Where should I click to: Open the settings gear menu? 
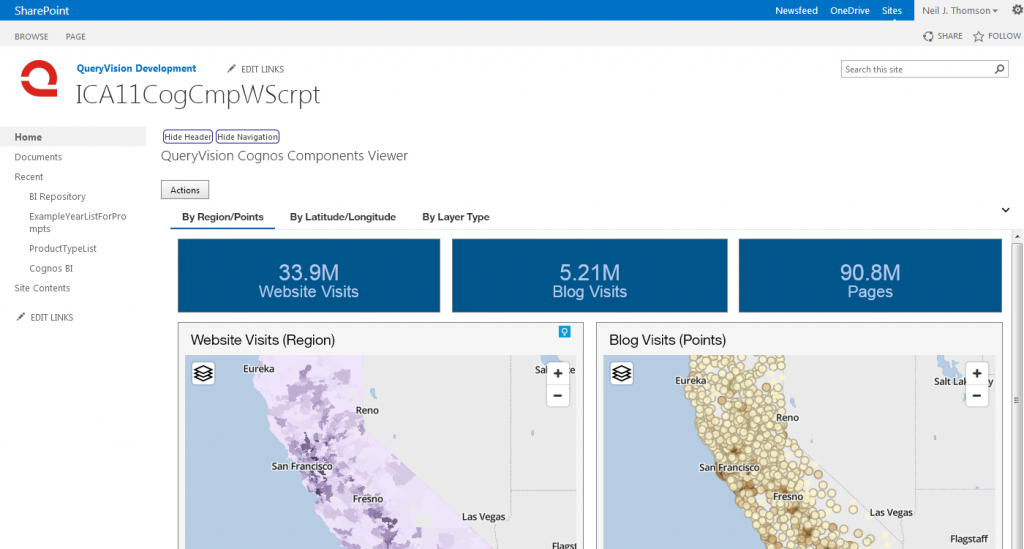click(x=1017, y=10)
